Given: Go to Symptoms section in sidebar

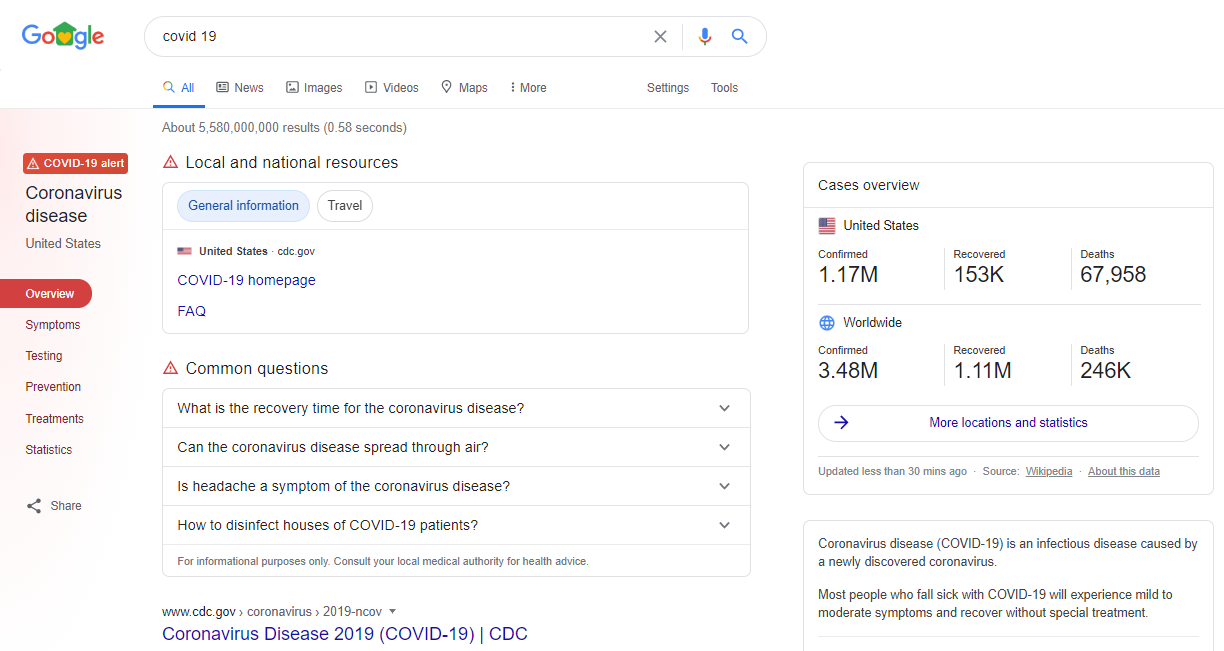Looking at the screenshot, I should (x=53, y=325).
